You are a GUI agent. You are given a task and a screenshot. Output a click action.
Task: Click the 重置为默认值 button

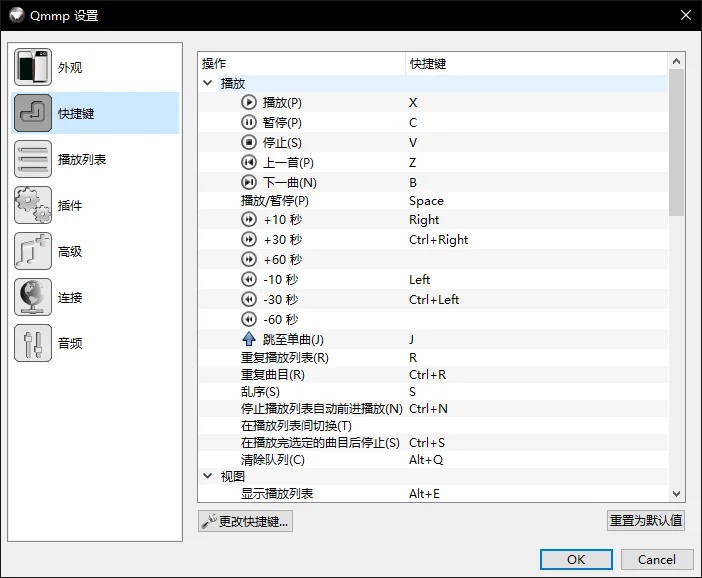[646, 520]
